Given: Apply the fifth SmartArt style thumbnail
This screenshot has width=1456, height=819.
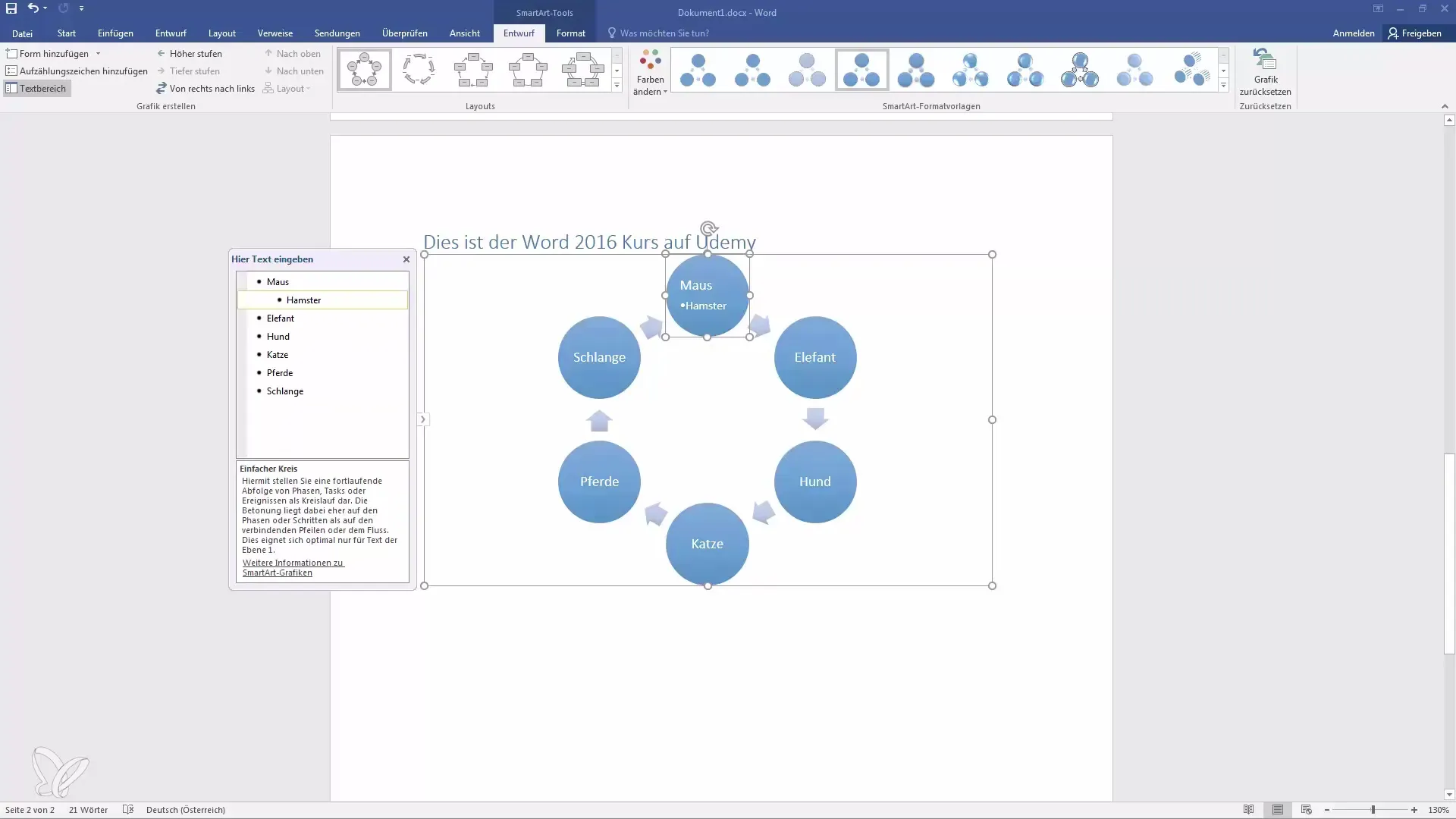Looking at the screenshot, I should [917, 70].
